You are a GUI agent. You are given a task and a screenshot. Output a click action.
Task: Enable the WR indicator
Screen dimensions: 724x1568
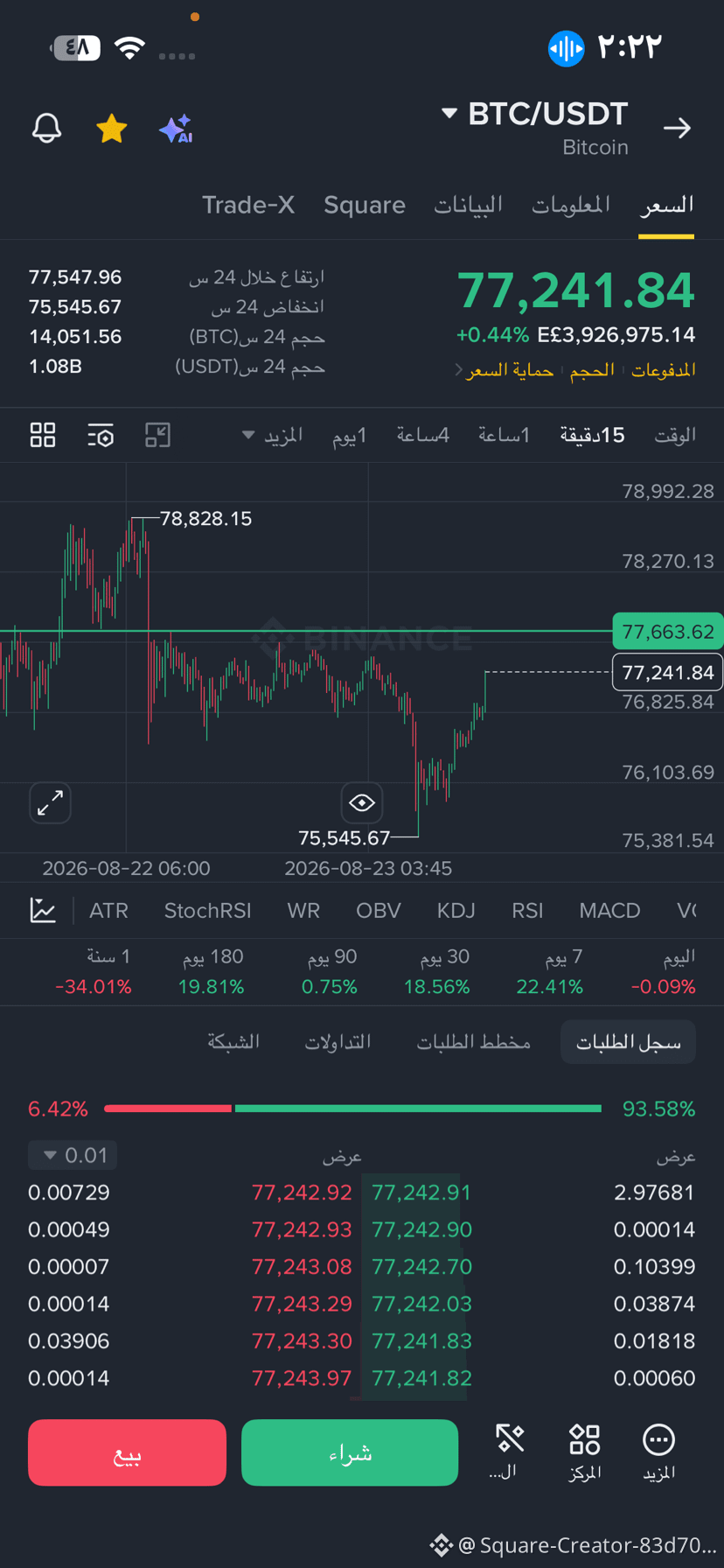pyautogui.click(x=303, y=911)
